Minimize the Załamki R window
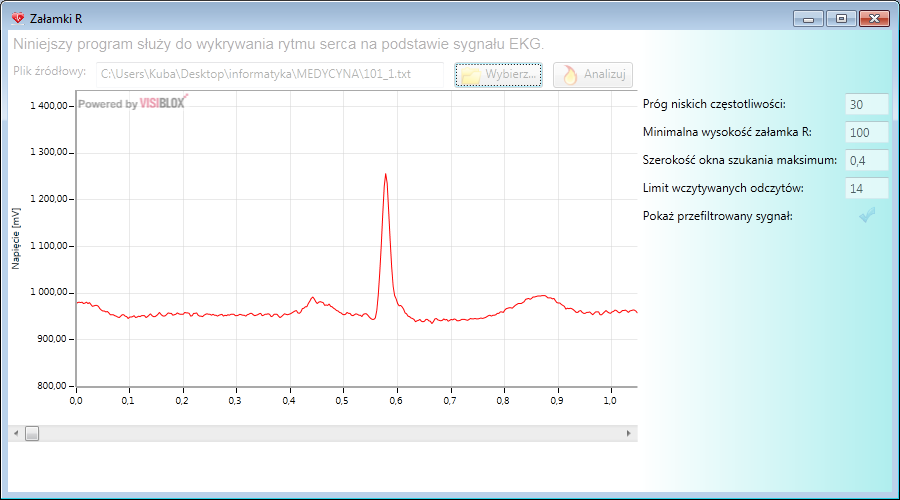 pos(808,19)
